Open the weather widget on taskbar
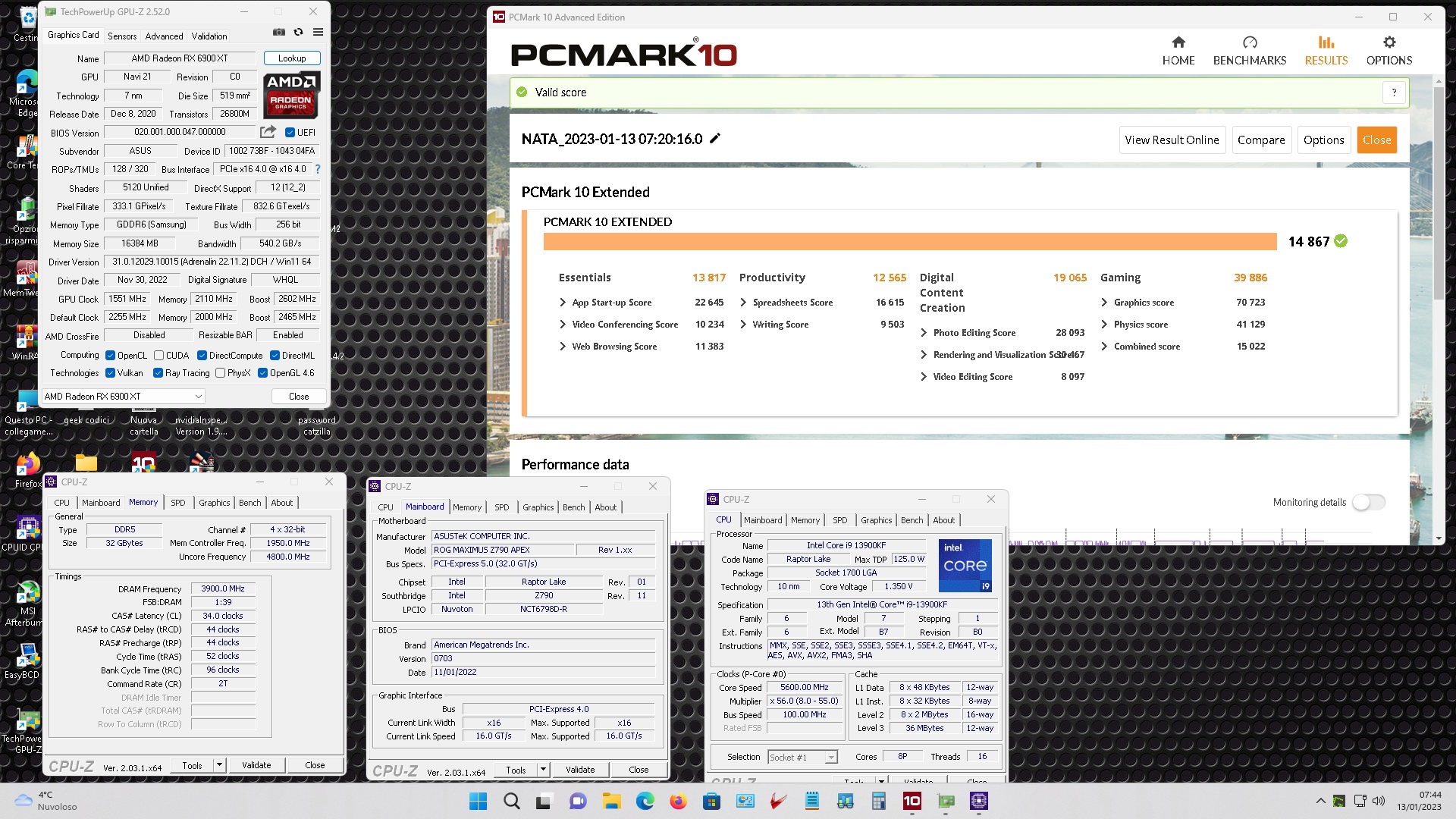This screenshot has height=819, width=1456. click(47, 801)
